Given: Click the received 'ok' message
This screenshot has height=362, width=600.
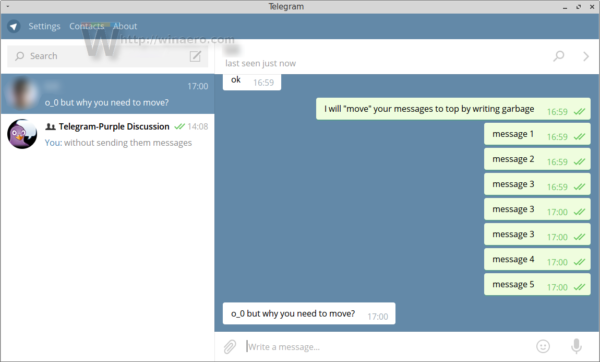Looking at the screenshot, I should pos(252,81).
